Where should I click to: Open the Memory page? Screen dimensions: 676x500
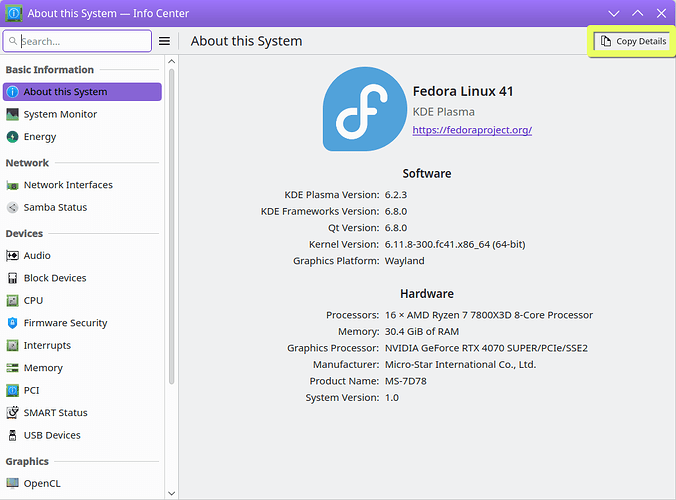(x=82, y=368)
